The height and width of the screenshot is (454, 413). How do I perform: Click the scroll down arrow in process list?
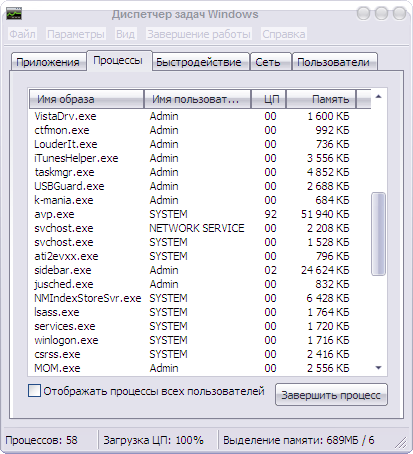point(378,368)
